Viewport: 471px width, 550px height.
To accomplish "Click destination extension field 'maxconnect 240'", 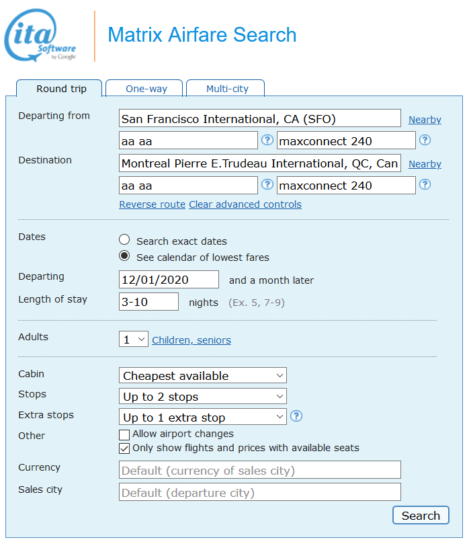I will (x=346, y=185).
